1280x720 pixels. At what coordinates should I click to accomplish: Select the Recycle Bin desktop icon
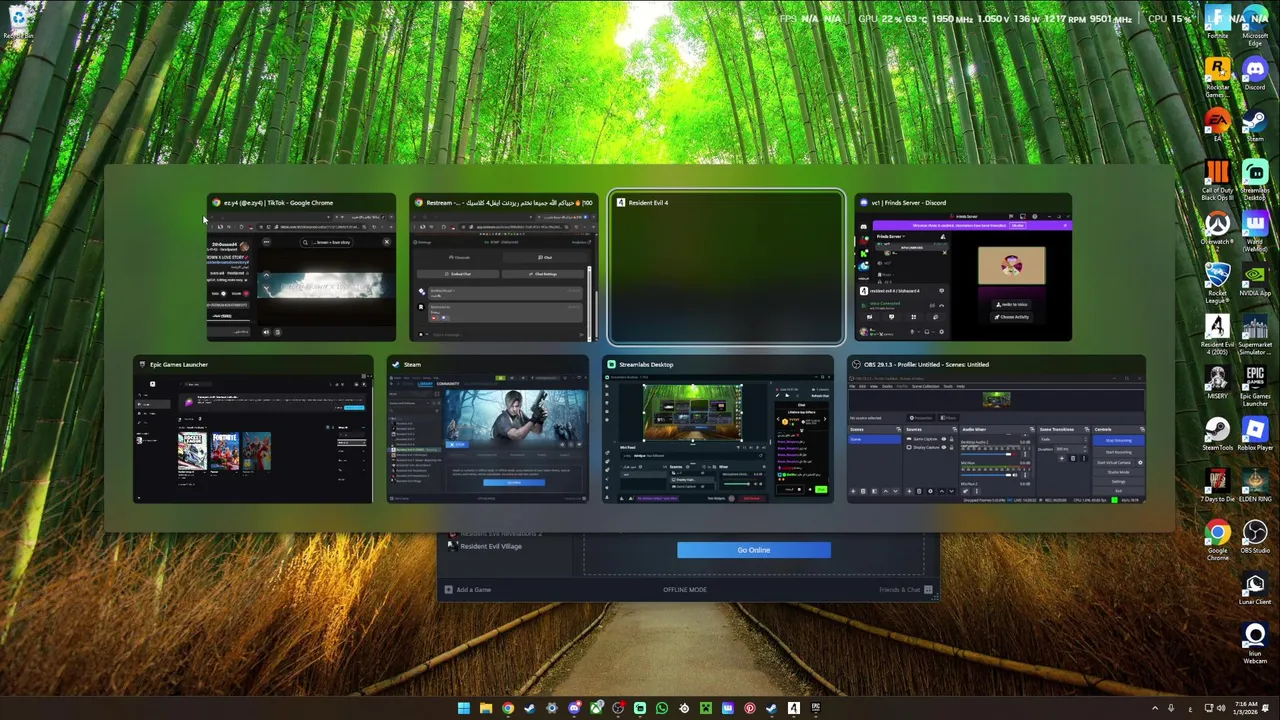coord(17,22)
